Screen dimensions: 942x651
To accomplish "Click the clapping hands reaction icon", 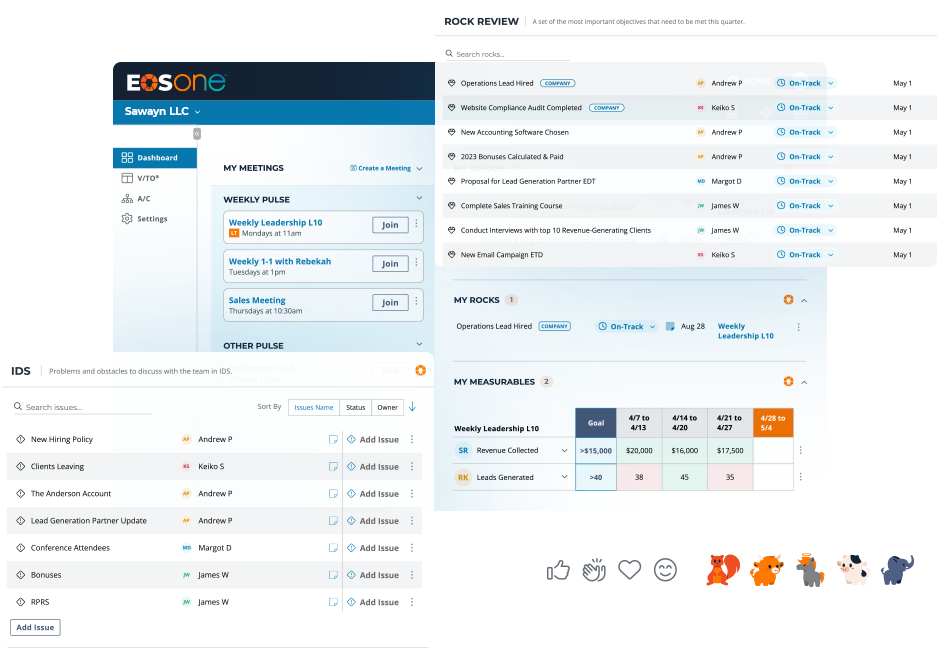I will pos(594,570).
